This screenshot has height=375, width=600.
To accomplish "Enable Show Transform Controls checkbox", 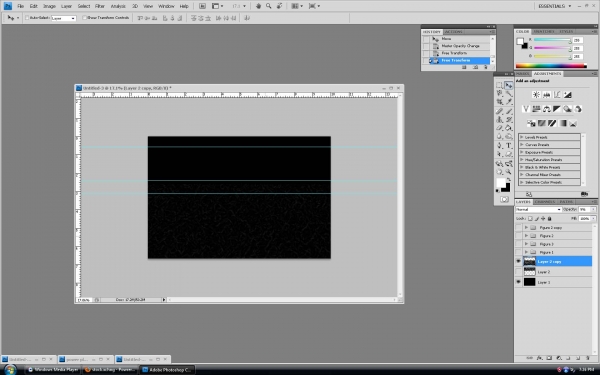I will (85, 18).
